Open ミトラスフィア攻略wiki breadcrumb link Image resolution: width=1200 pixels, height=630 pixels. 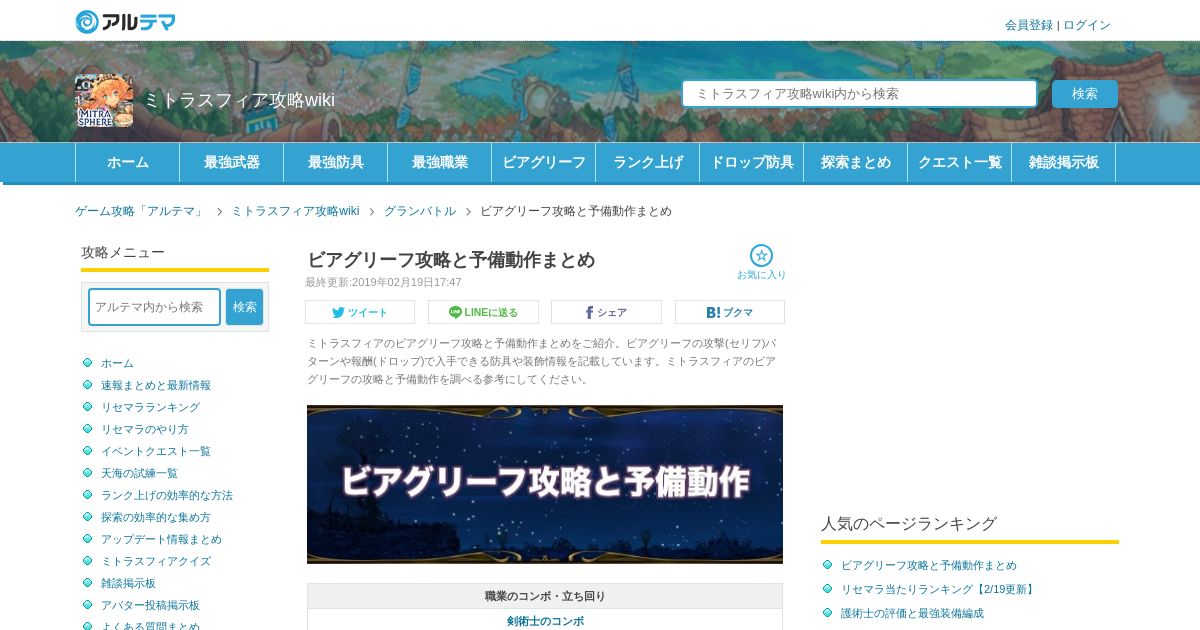pos(295,211)
